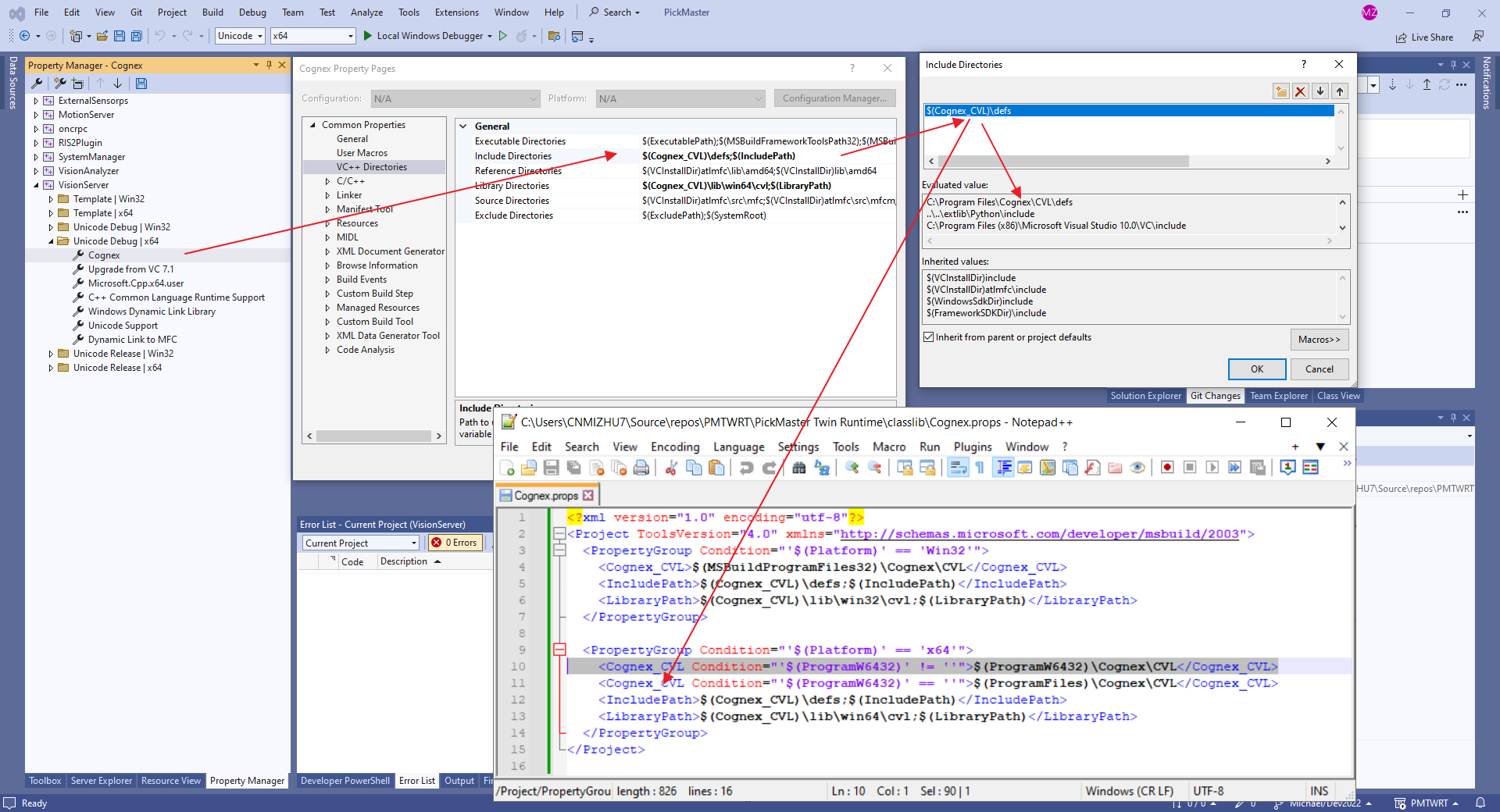
Task: Click Add New Project Property Sheet icon
Action: pyautogui.click(x=59, y=84)
